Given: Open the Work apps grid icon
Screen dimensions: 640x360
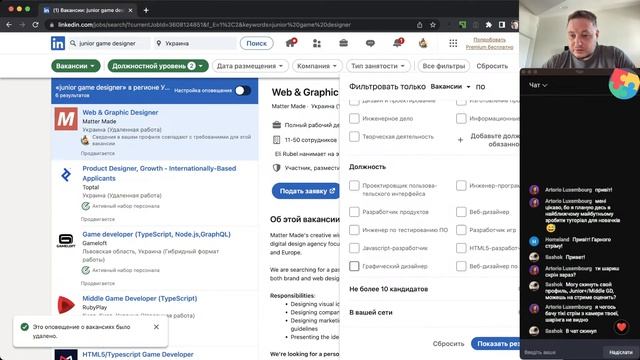Looking at the screenshot, I should (x=453, y=43).
